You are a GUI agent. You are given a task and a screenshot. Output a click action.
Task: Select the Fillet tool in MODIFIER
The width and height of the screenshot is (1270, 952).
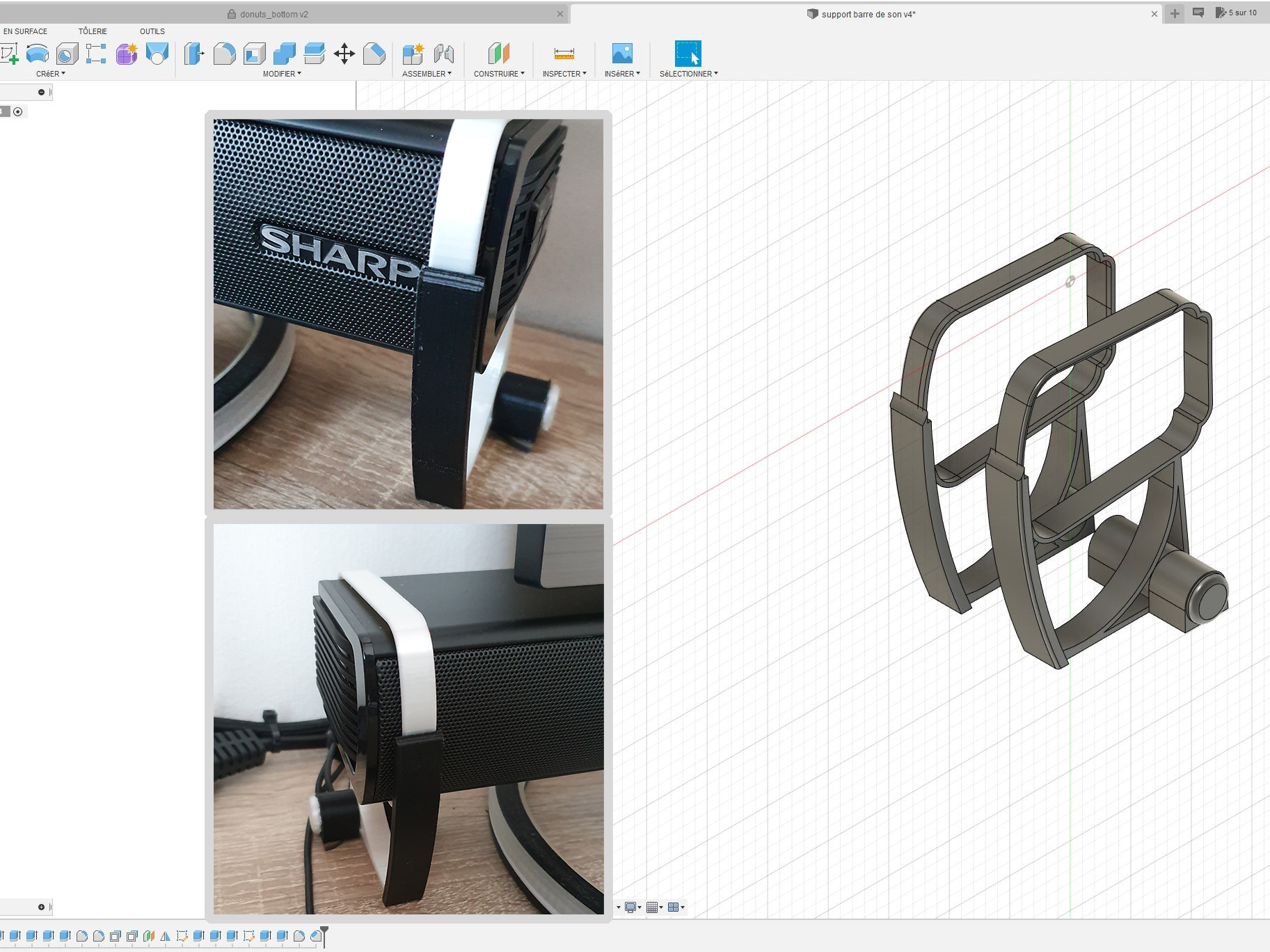pyautogui.click(x=224, y=54)
